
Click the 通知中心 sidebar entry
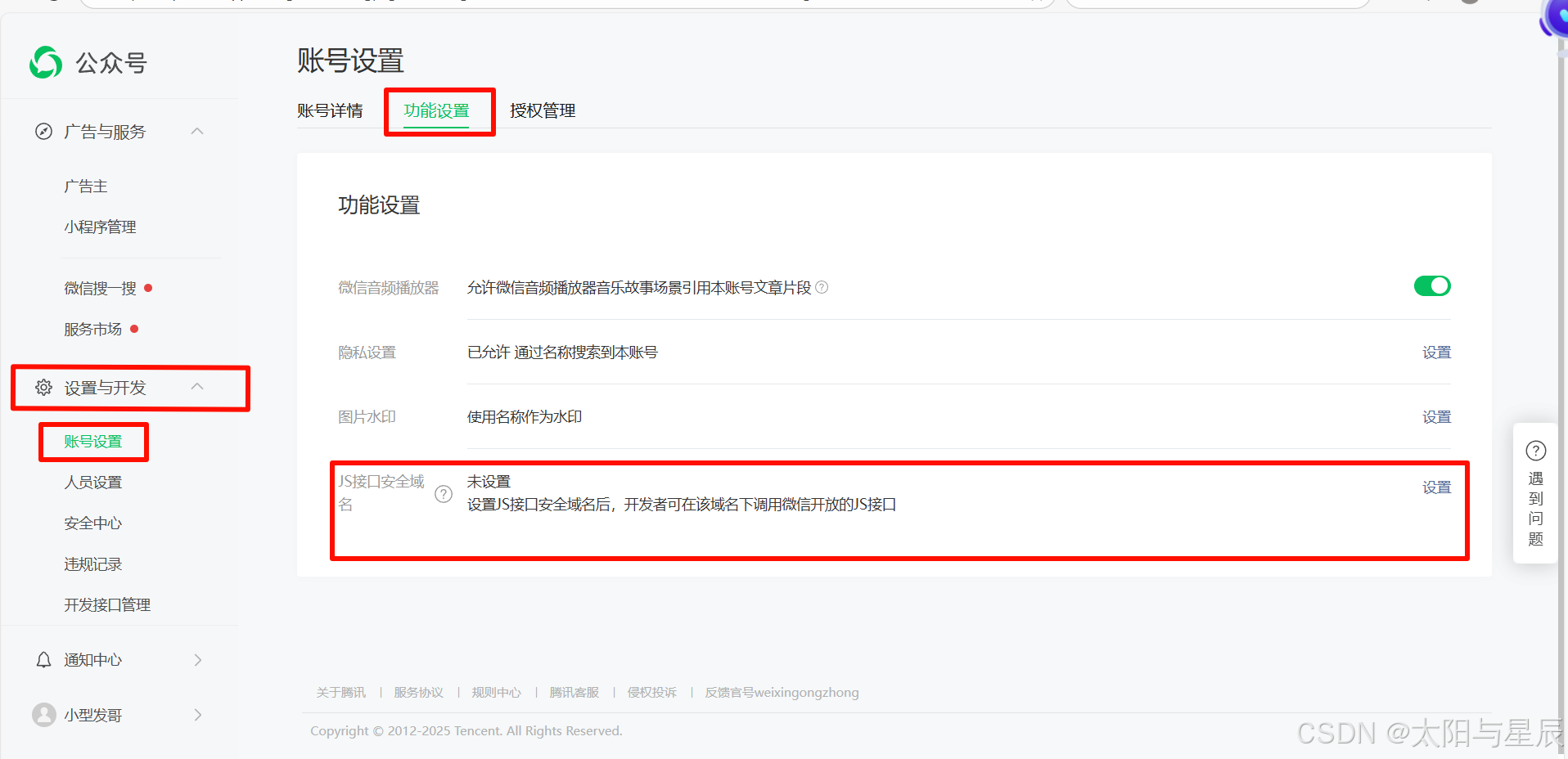click(119, 660)
